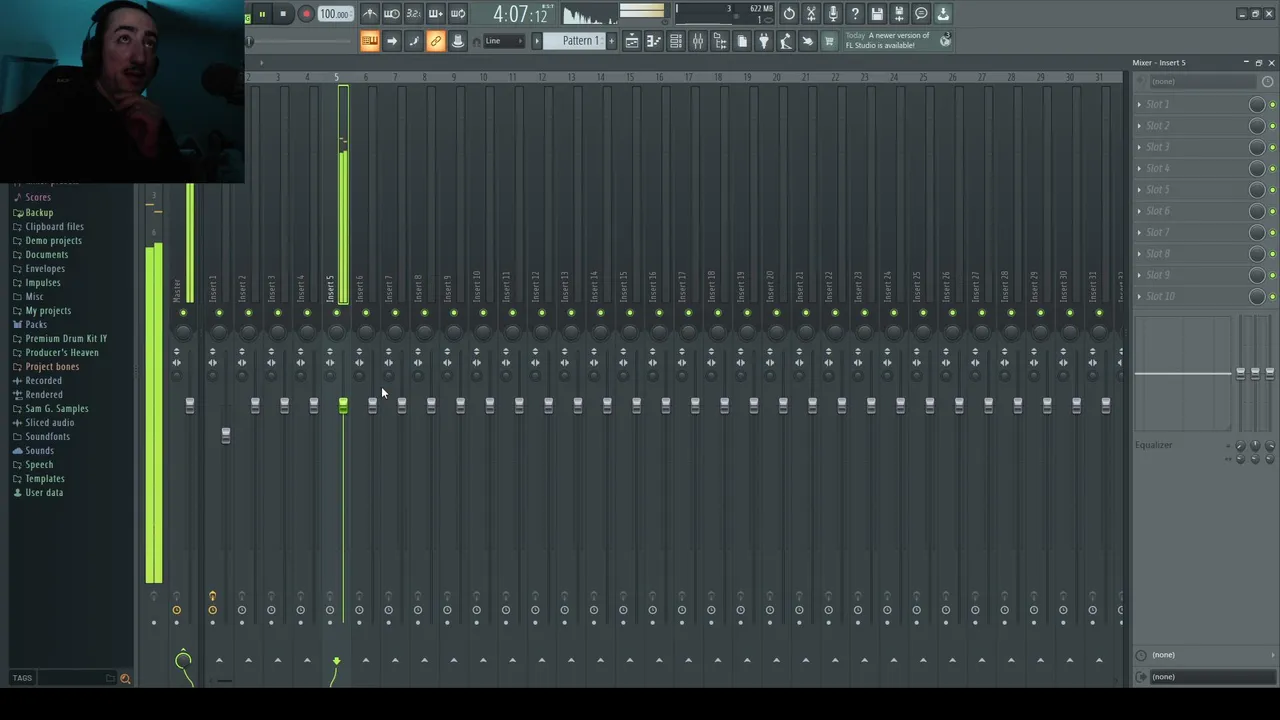This screenshot has width=1280, height=720.
Task: Toggle the Master track mute LED
Action: point(183,314)
